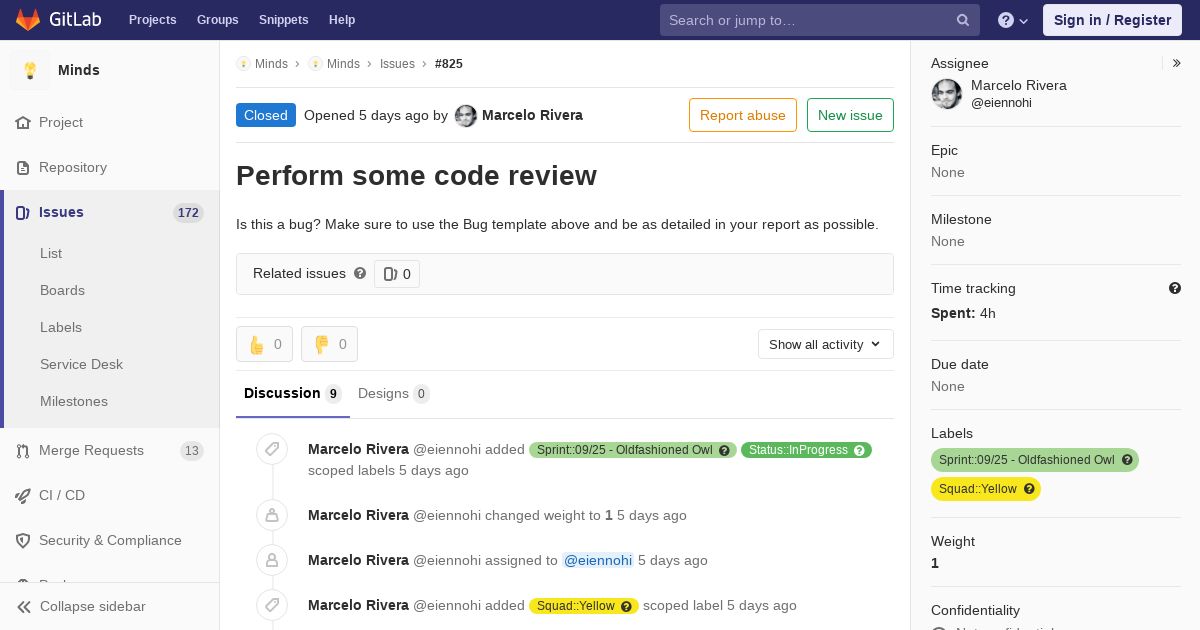
Task: Click the thumbs up reaction
Action: click(264, 344)
